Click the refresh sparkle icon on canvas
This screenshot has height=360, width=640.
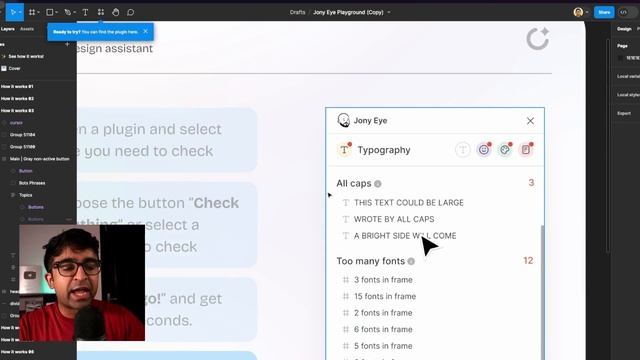click(538, 39)
